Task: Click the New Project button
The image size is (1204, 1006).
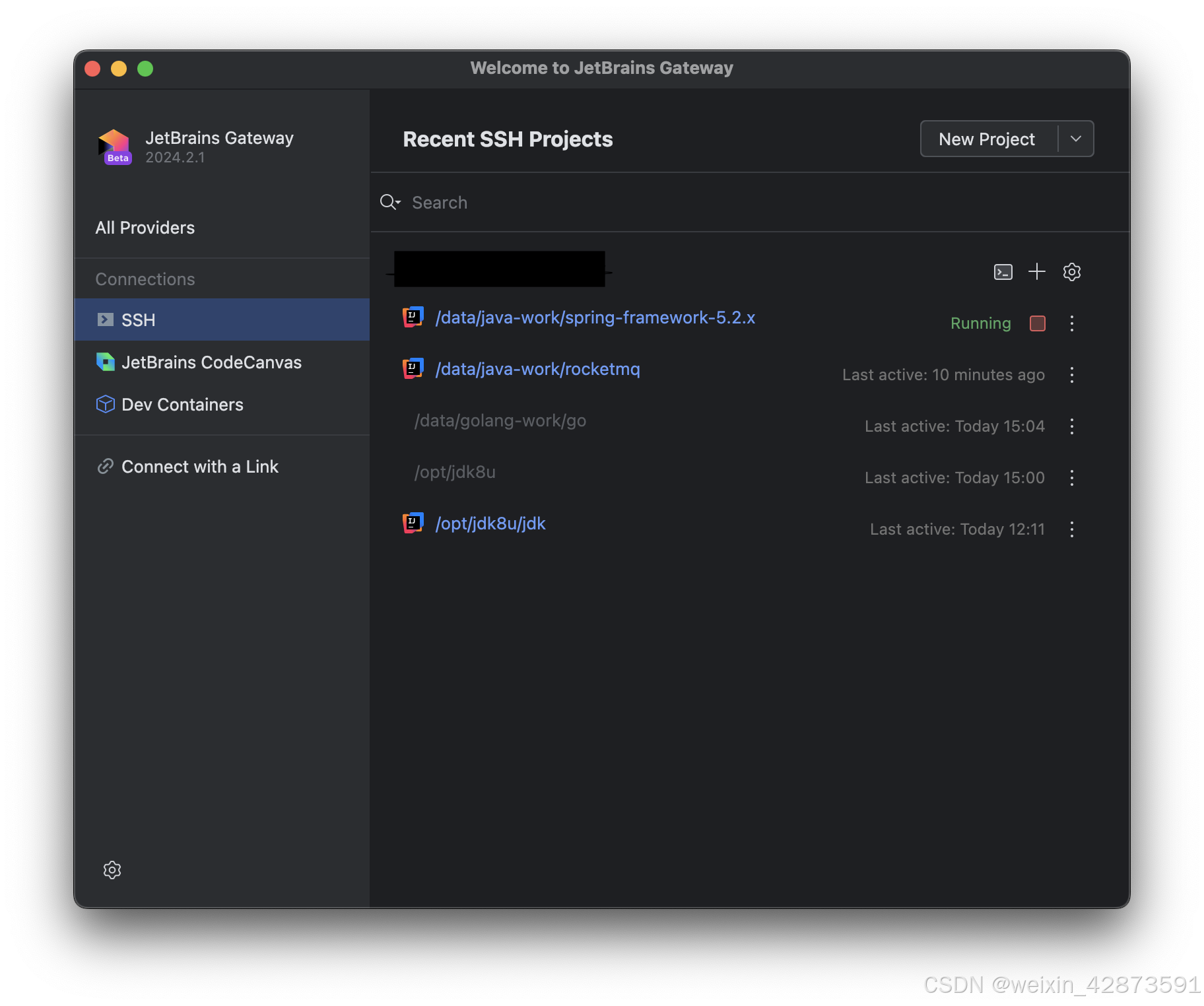Action: pos(987,139)
